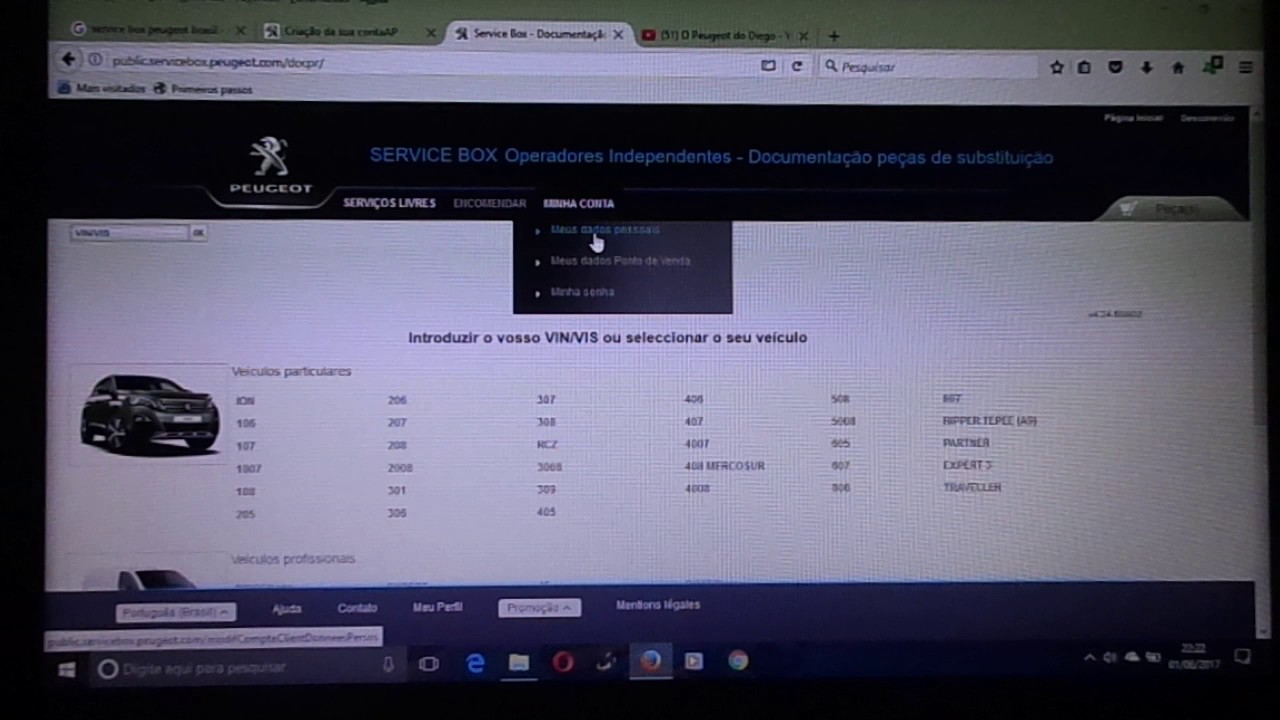Select Meus dados Ponto de Venda entry

622,261
